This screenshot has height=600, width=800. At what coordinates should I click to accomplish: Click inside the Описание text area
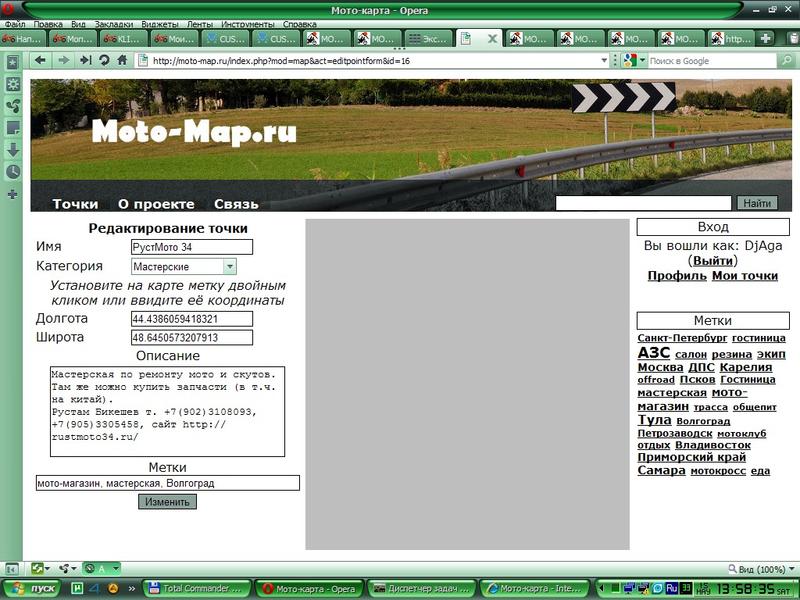pyautogui.click(x=167, y=411)
